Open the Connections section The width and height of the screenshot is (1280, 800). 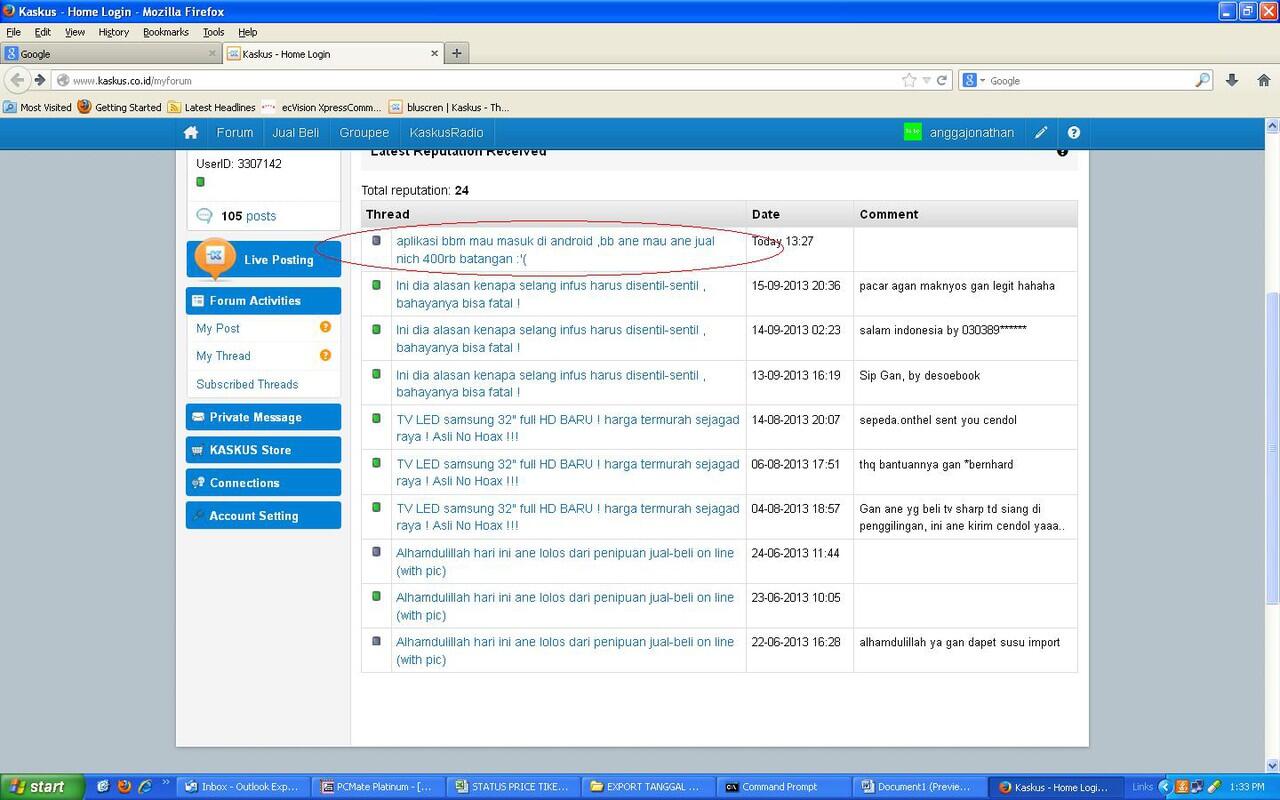(263, 483)
